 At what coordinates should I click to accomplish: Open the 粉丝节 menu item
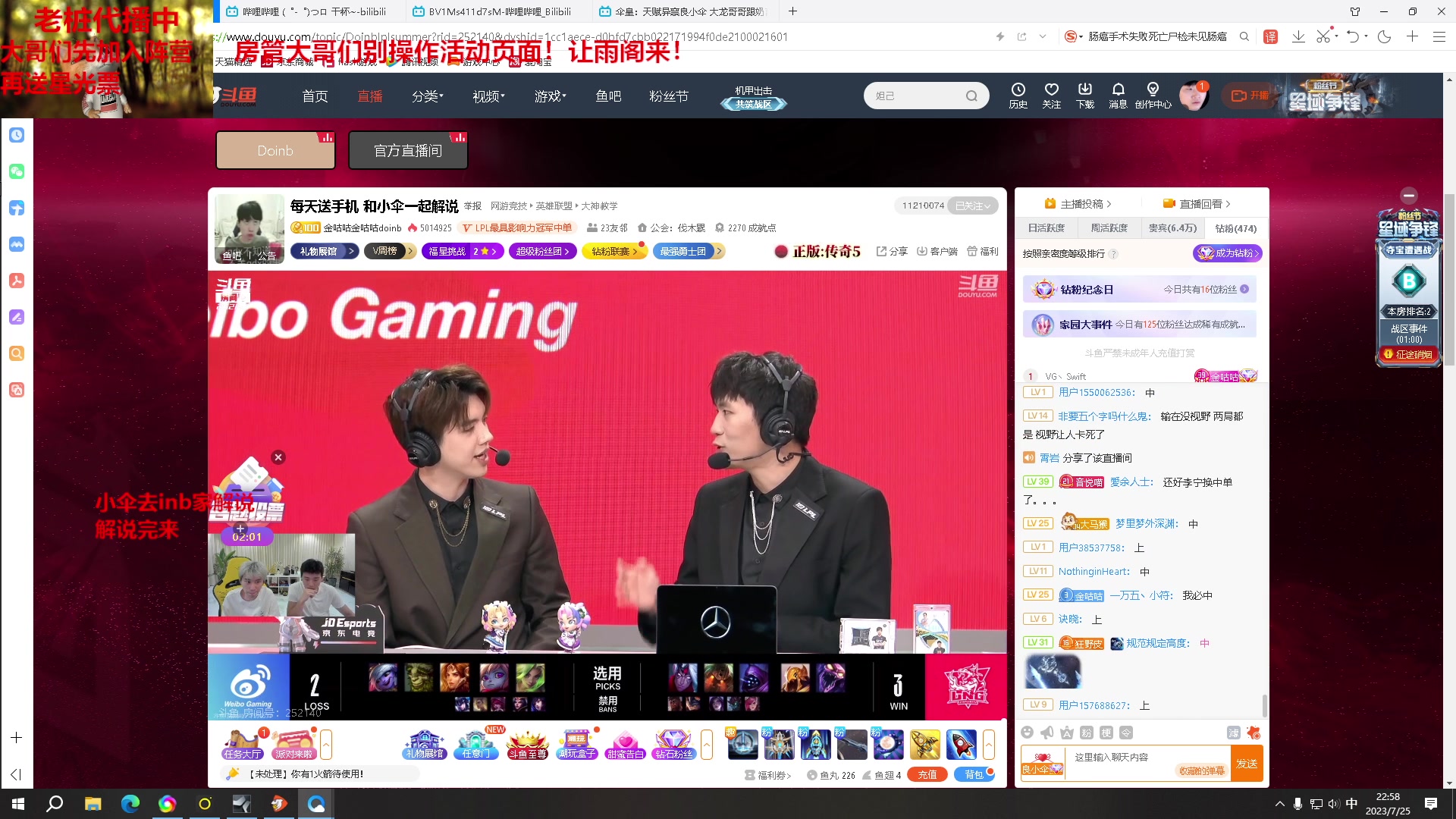point(669,96)
